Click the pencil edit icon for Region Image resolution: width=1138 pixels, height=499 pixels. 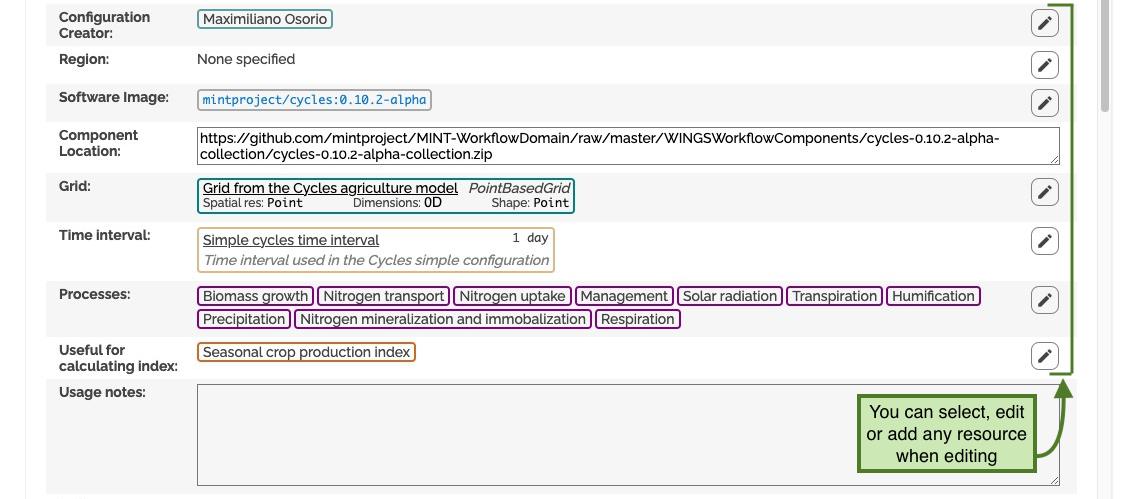click(x=1044, y=65)
